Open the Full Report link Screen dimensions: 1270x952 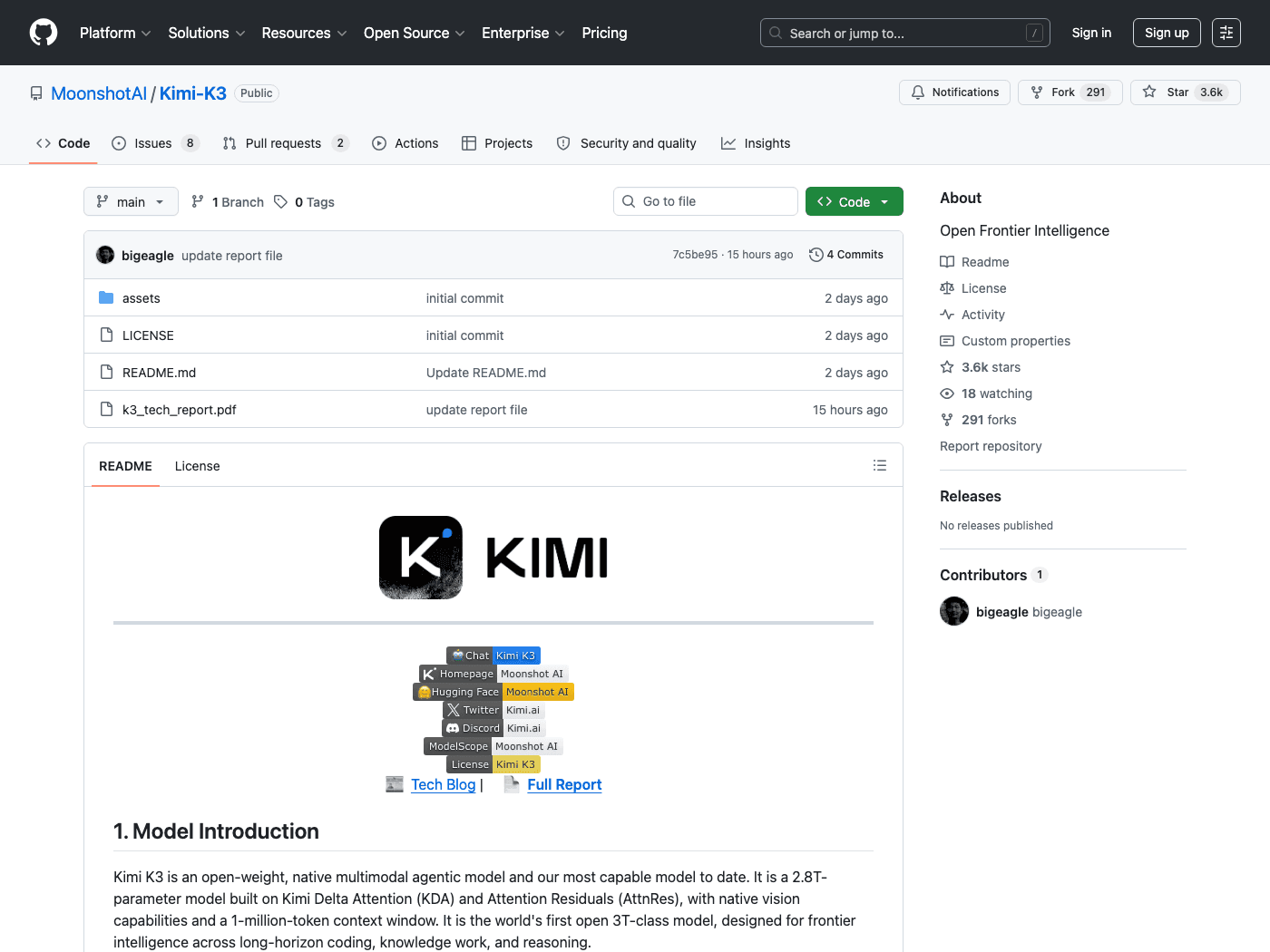(564, 785)
